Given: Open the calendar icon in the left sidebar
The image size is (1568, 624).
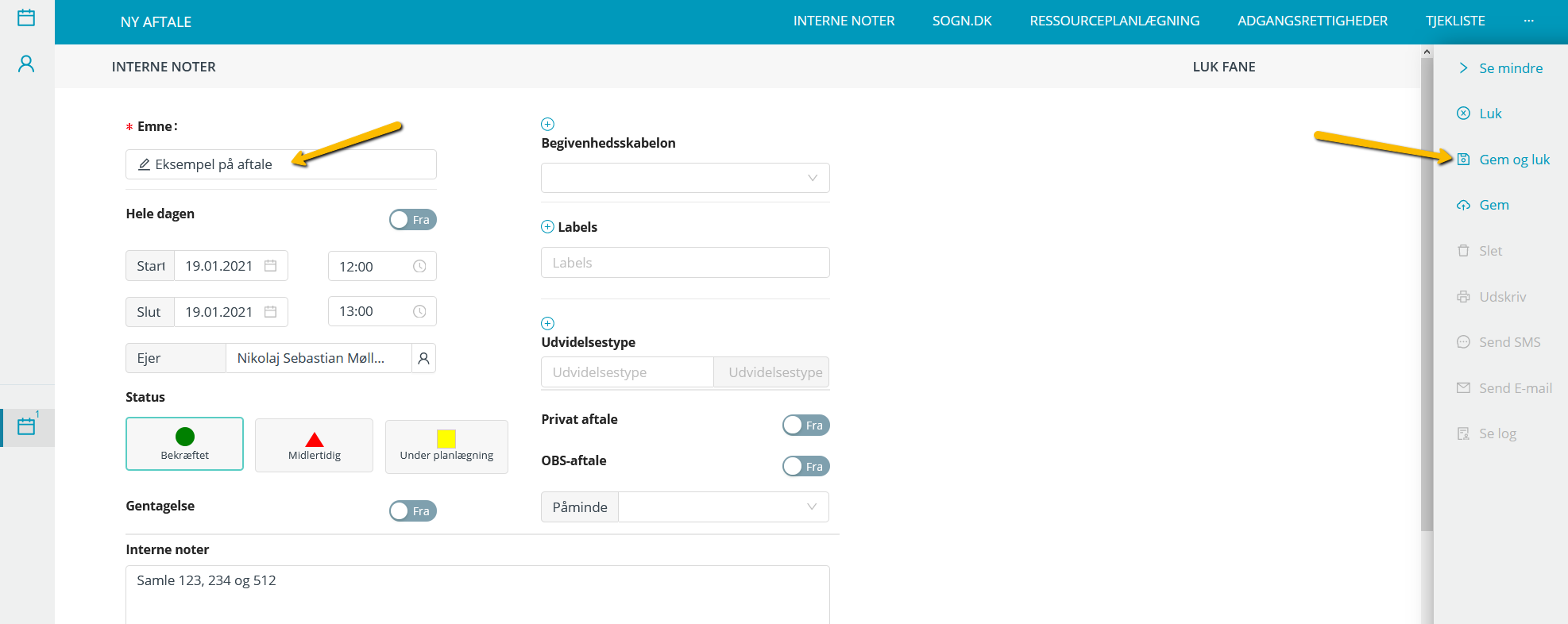Looking at the screenshot, I should coord(26,17).
